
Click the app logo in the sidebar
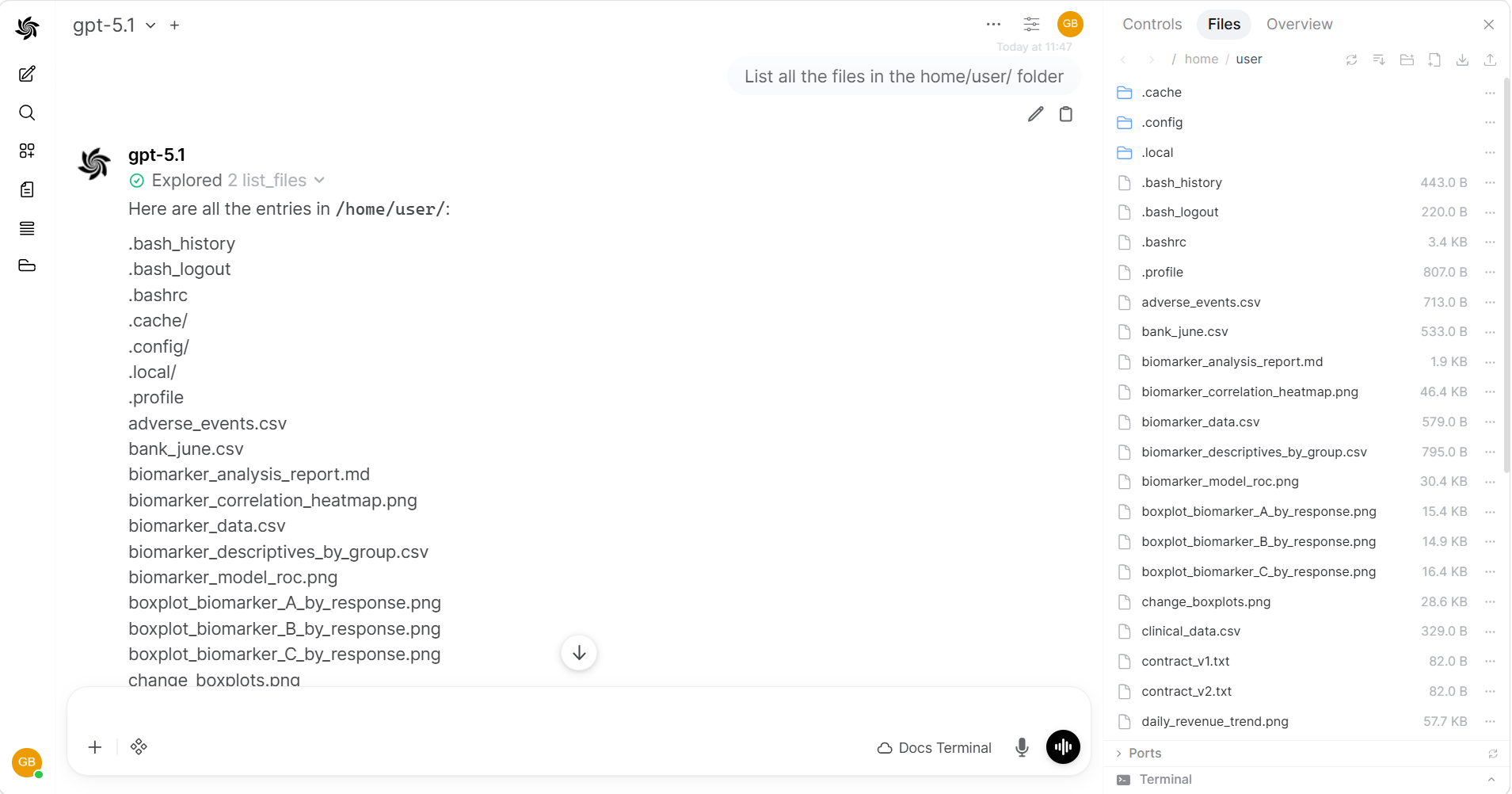(27, 28)
